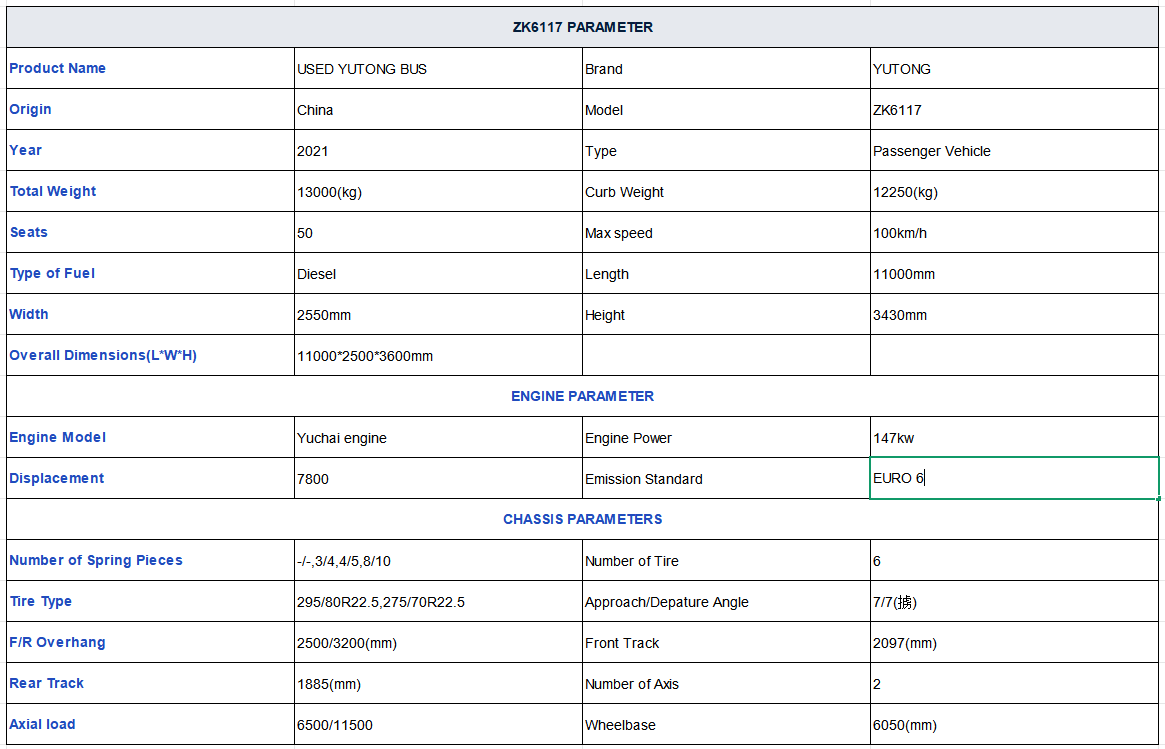This screenshot has height=749, width=1165.
Task: Select the Width label cell
Action: click(x=151, y=314)
